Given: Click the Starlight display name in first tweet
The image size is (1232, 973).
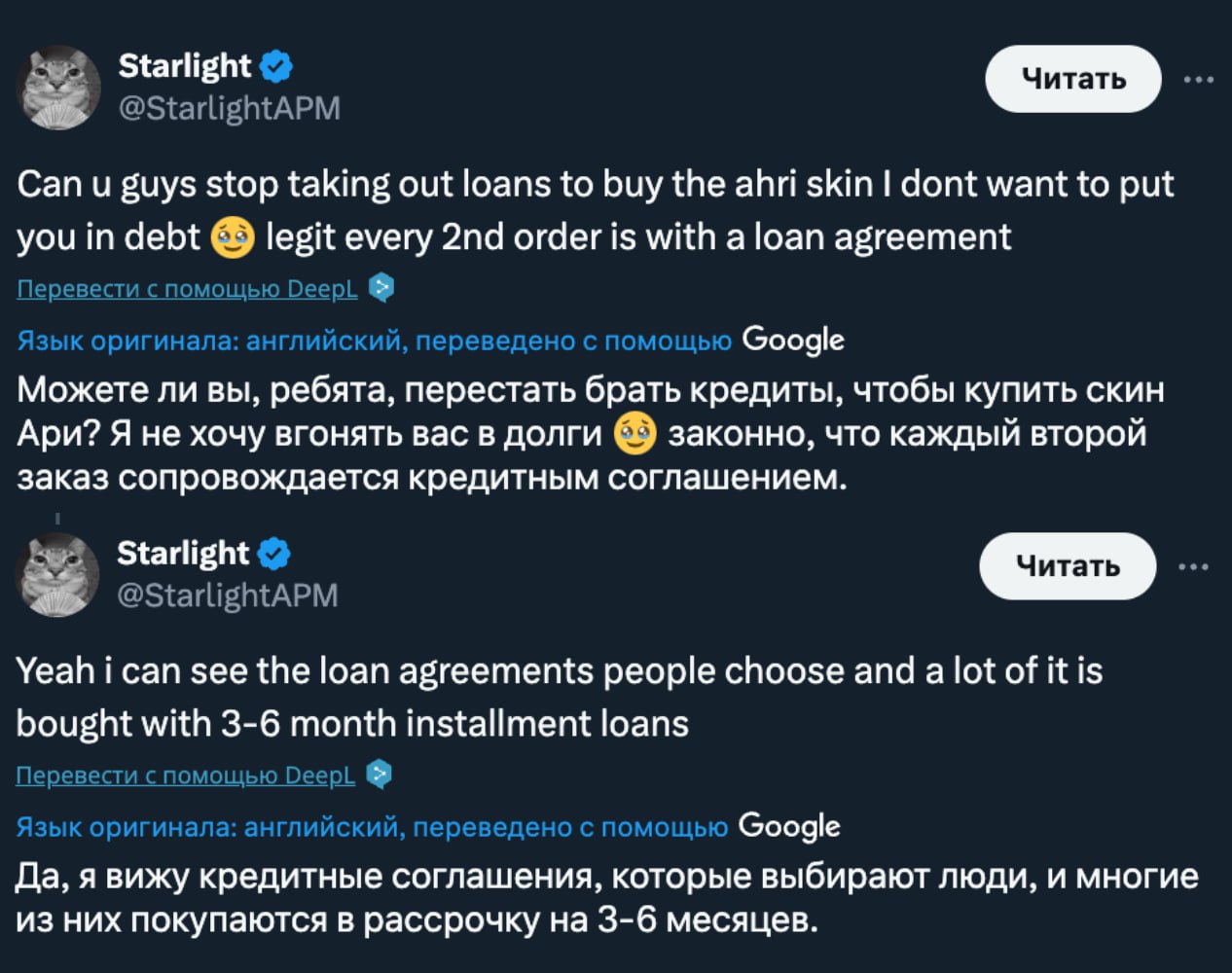Looking at the screenshot, I should pos(184,66).
